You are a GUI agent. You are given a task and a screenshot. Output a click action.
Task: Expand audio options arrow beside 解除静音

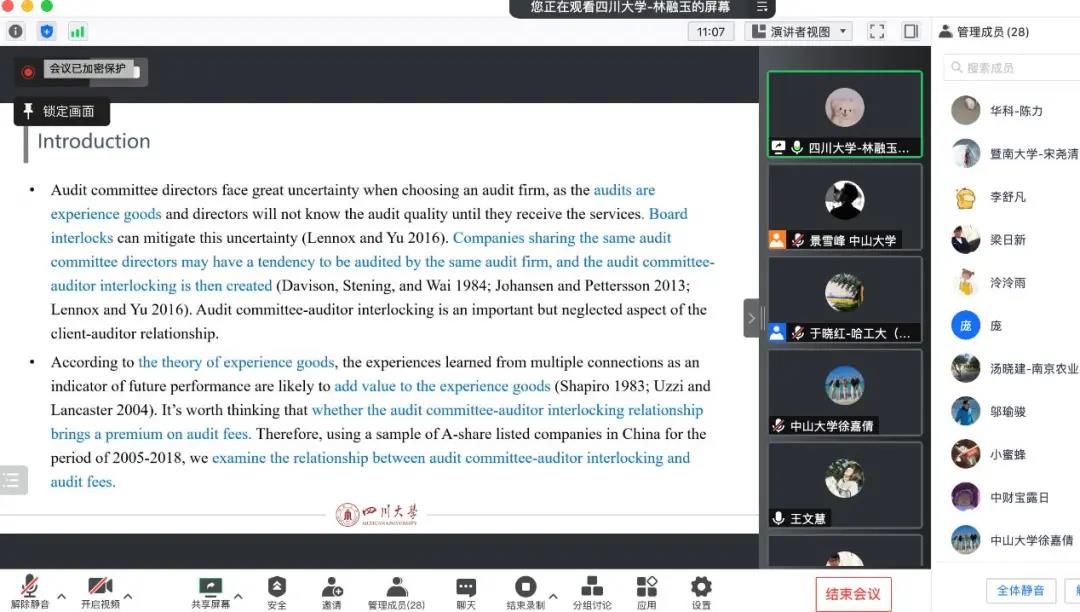(61, 597)
